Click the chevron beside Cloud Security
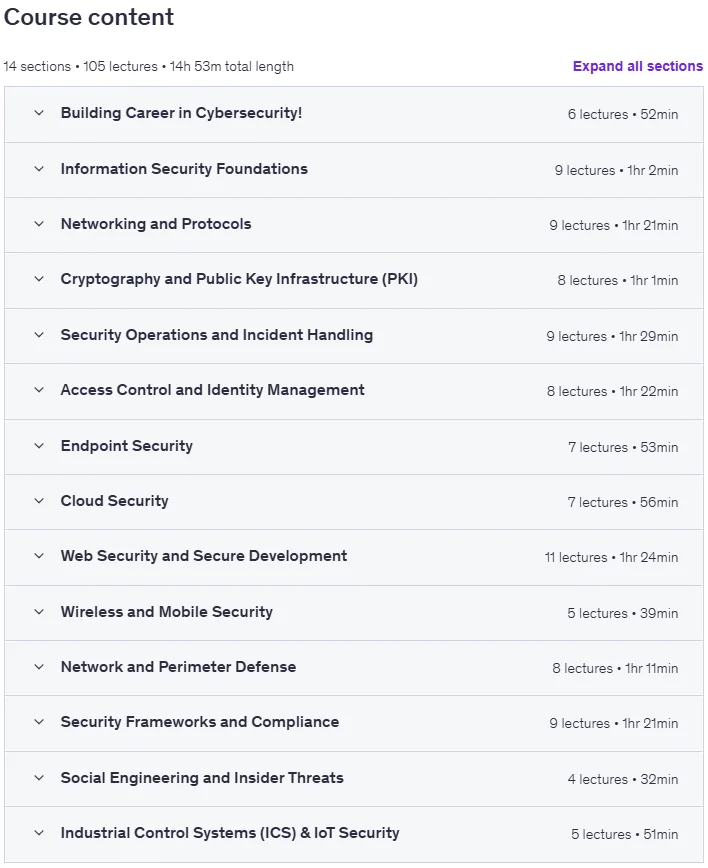 click(39, 500)
